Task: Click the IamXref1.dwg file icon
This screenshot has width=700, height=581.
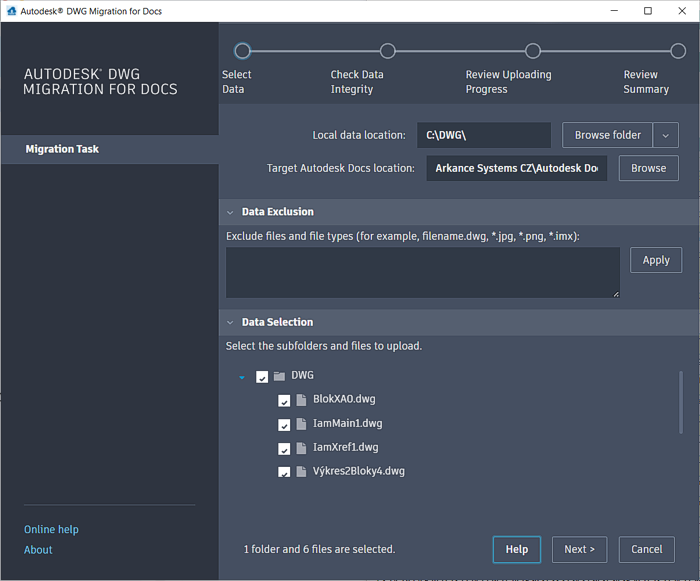Action: pyautogui.click(x=301, y=448)
